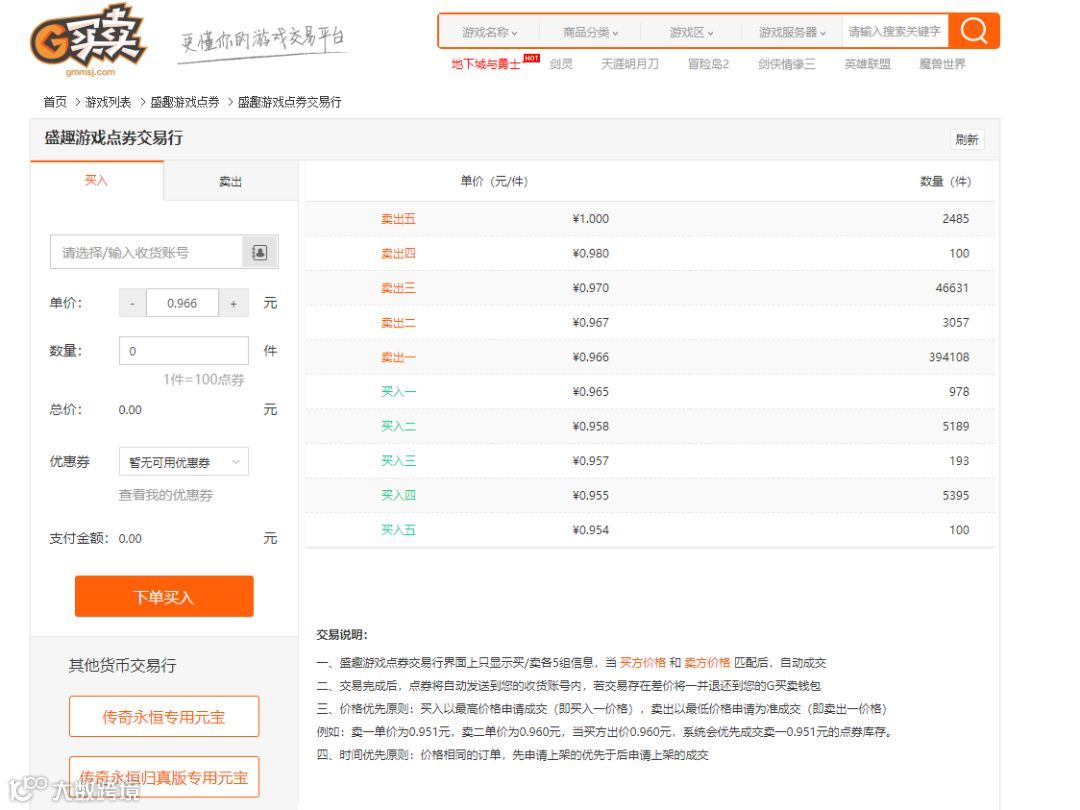Screen dimensions: 1080x810
Task: Open the 游戏区 dropdown
Action: 691,32
